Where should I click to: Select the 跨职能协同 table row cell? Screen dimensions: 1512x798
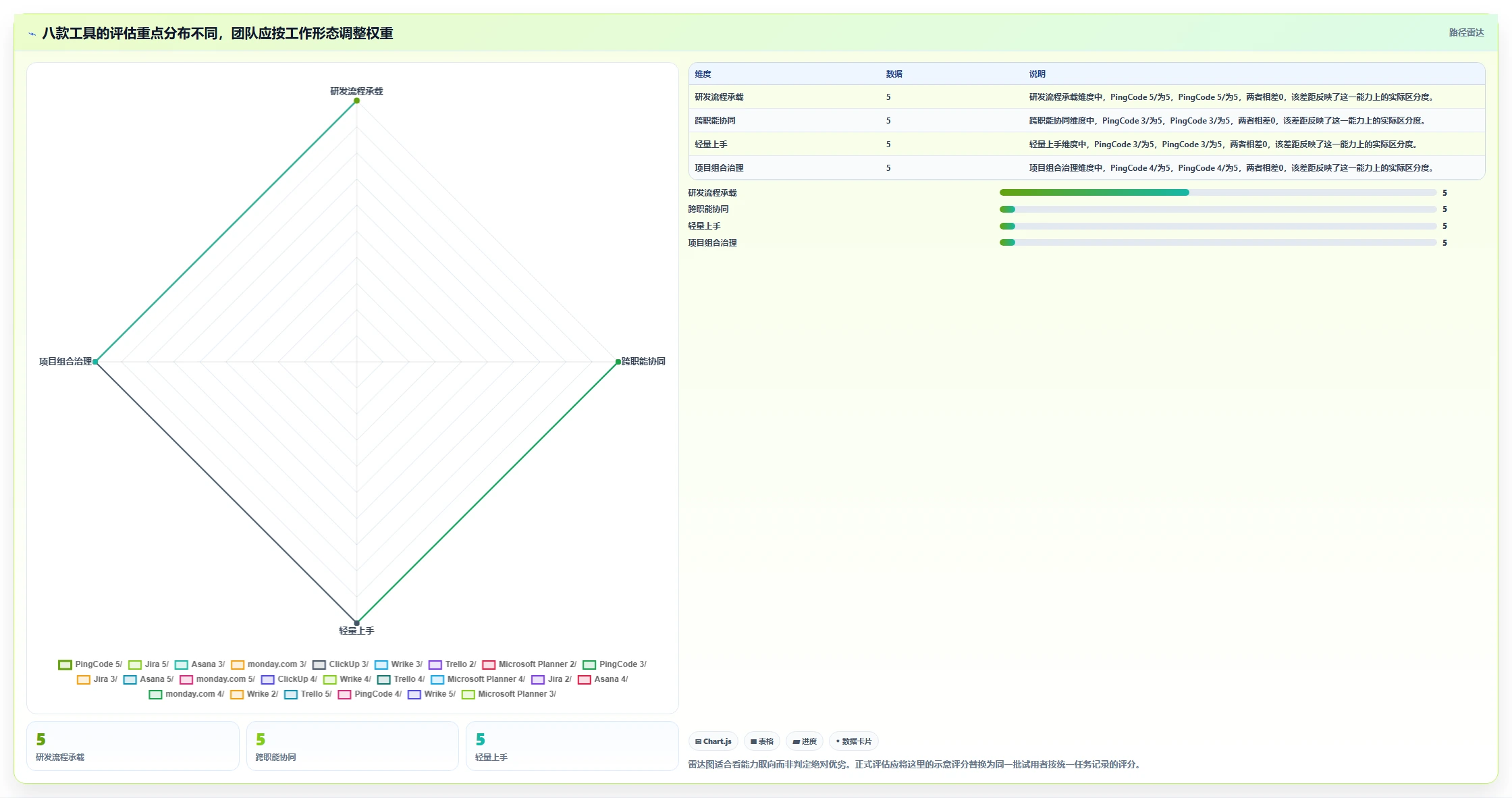tap(715, 121)
